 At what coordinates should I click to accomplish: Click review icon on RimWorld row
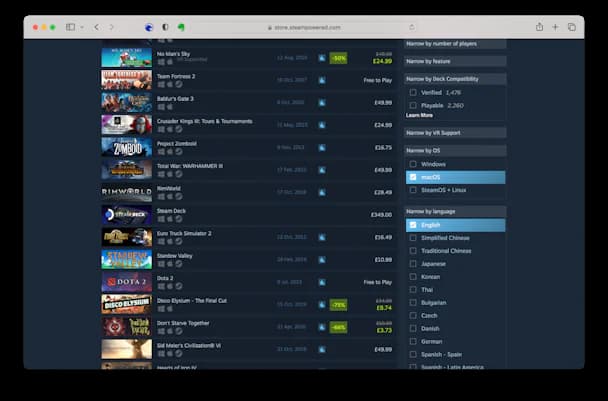(x=322, y=192)
